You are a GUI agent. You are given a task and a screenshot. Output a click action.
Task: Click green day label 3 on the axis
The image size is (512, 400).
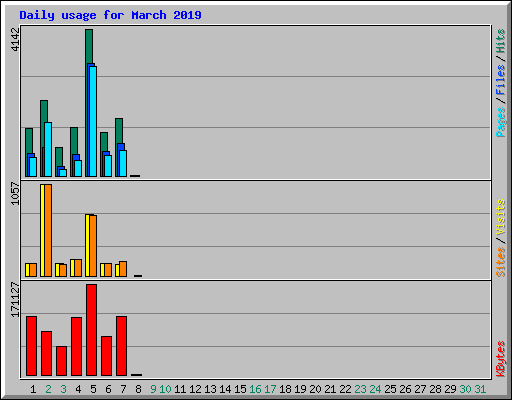pyautogui.click(x=63, y=389)
